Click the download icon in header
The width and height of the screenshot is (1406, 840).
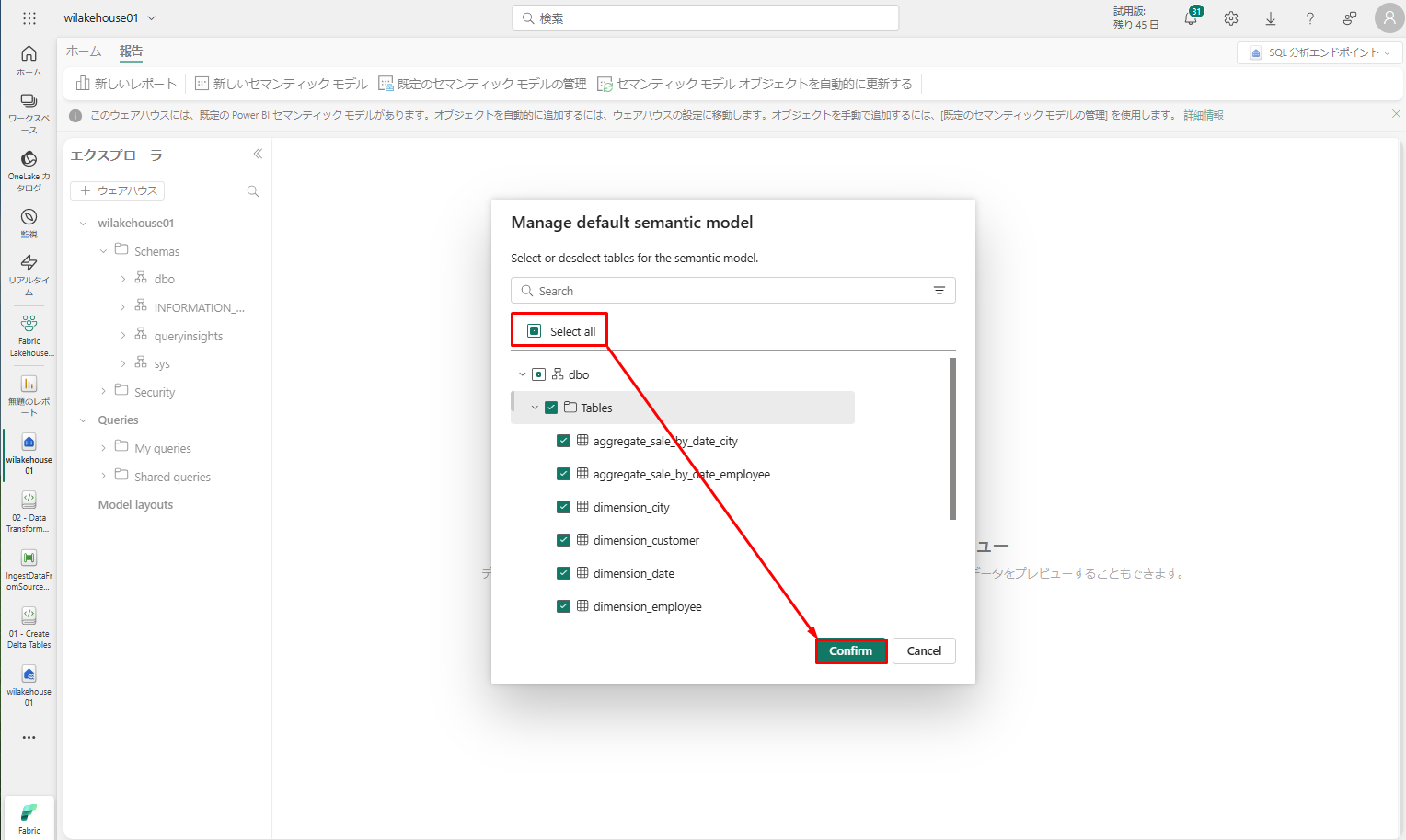(x=1271, y=18)
